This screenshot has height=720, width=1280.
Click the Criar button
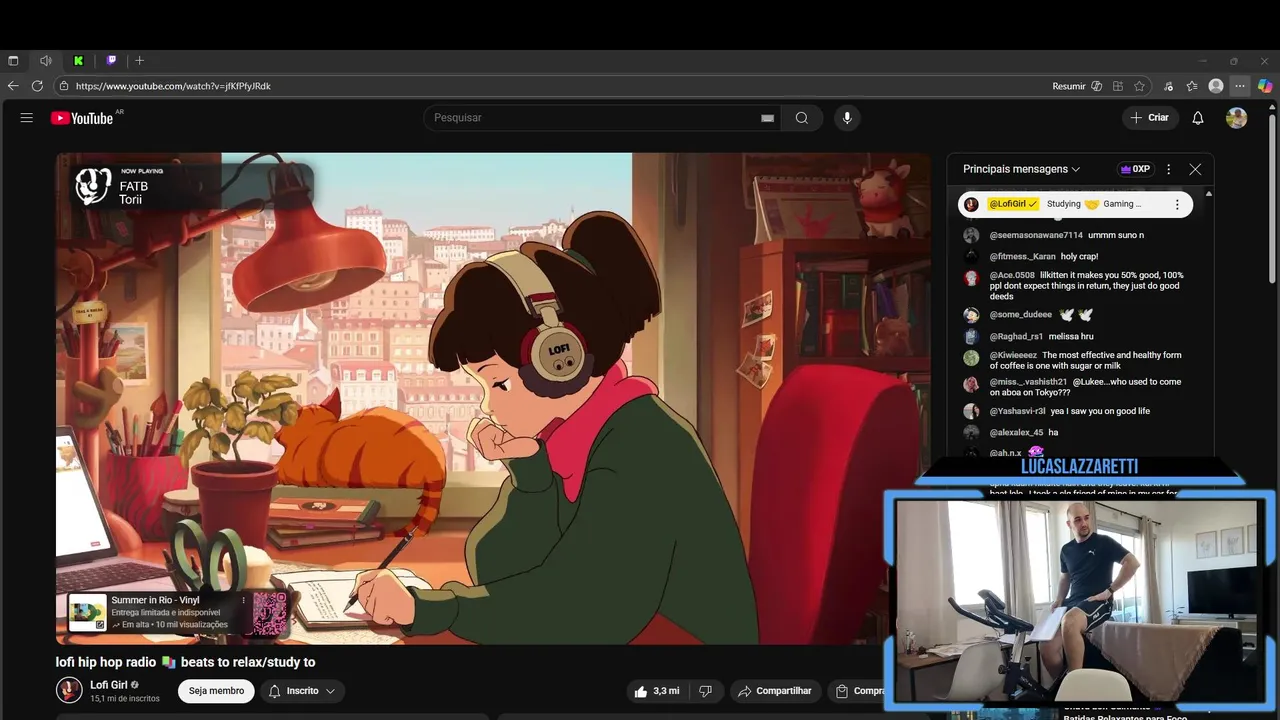pos(1149,118)
